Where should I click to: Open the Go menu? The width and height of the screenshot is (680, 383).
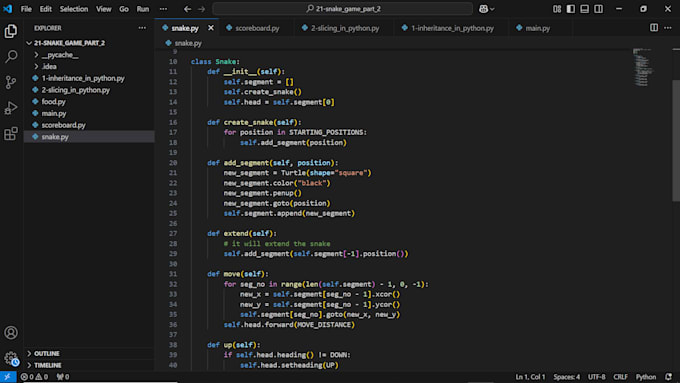point(124,9)
